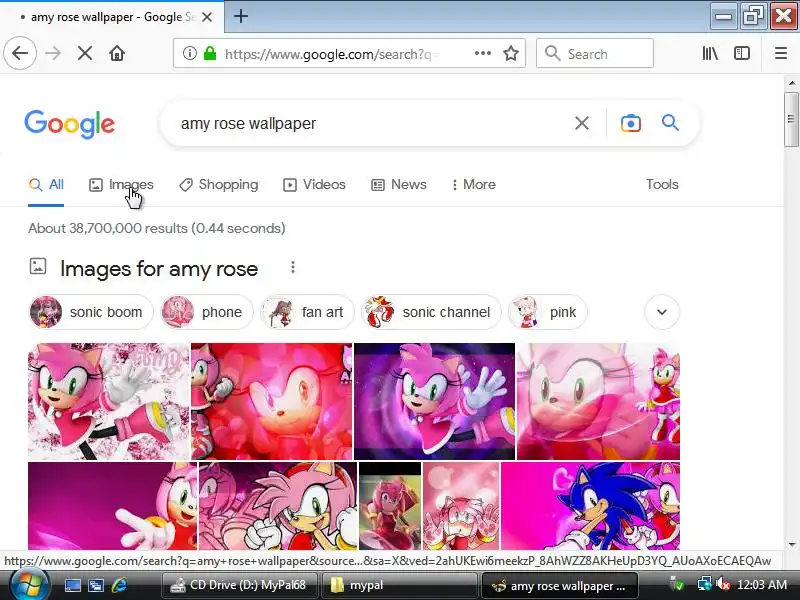Screen dimensions: 800x600
Task: Show site information icon in address bar
Action: pos(189,53)
